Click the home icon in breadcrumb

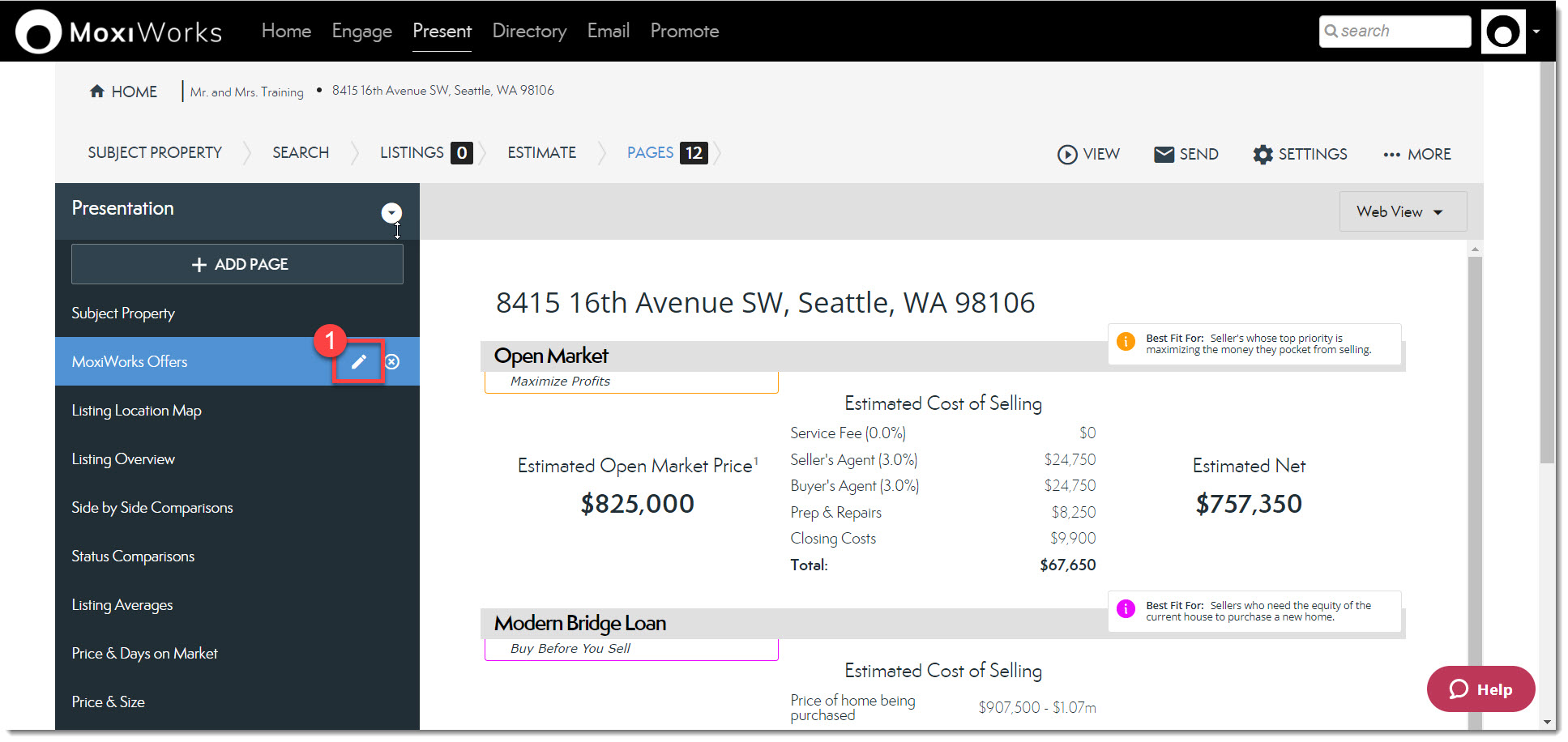pos(97,92)
